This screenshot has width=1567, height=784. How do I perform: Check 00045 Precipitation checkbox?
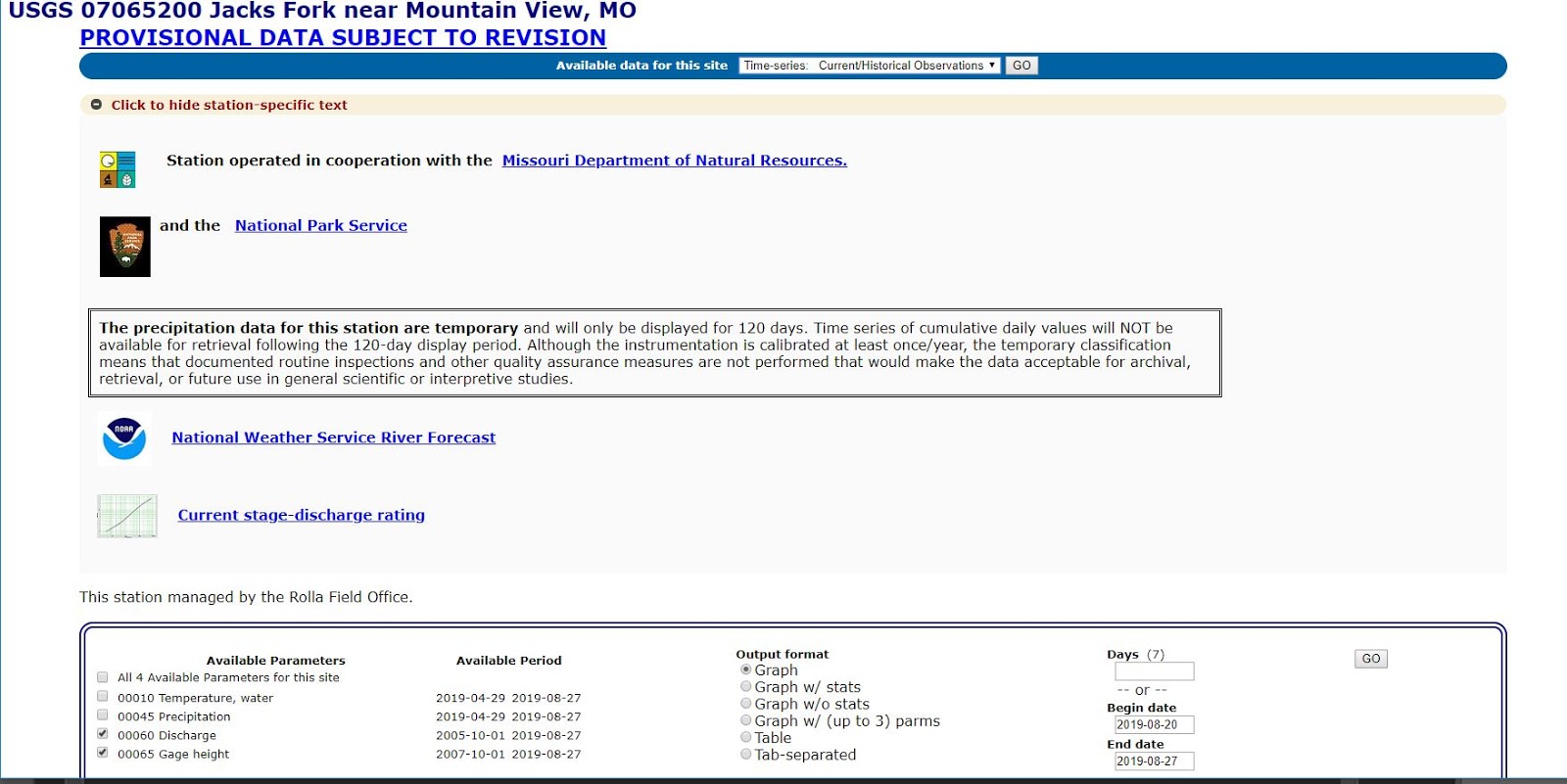[103, 715]
